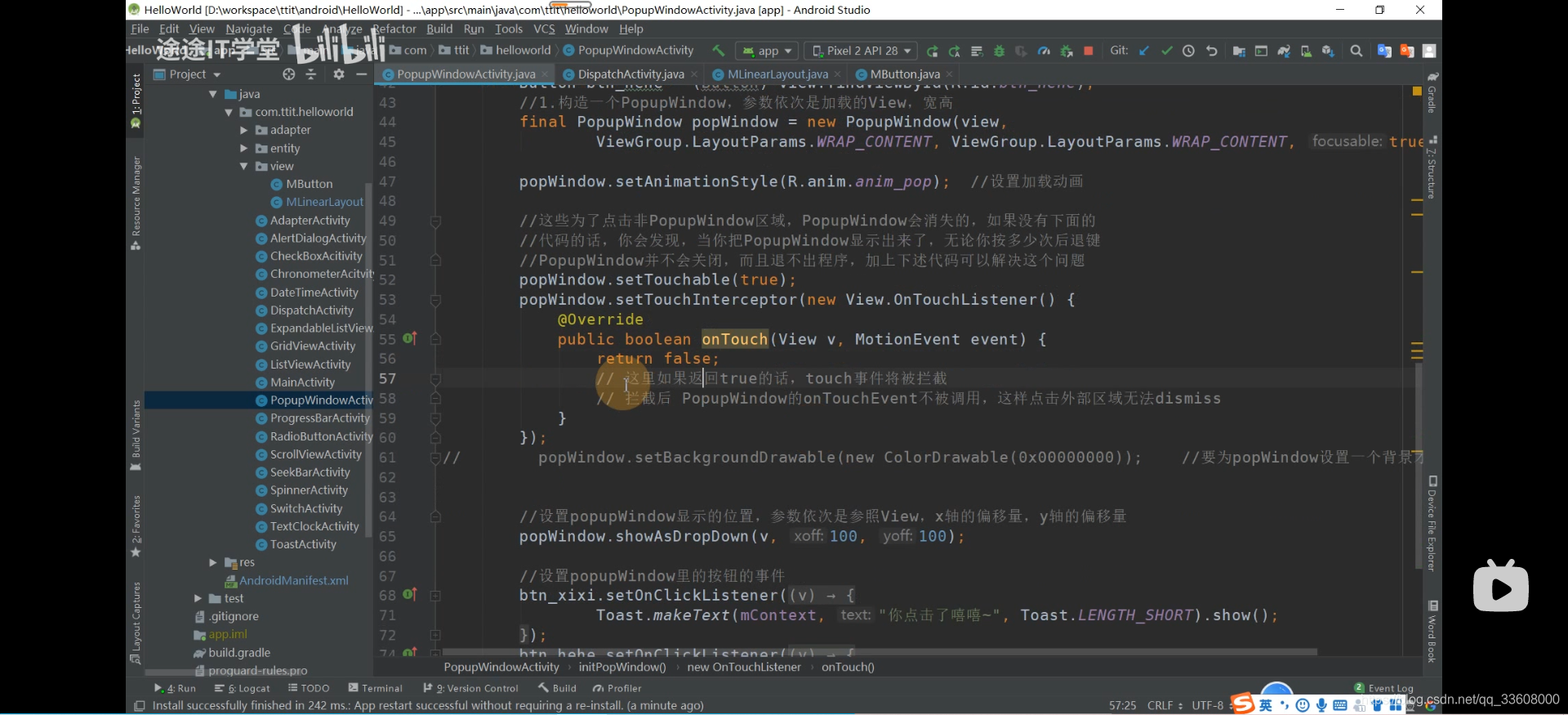Viewport: 1568px width, 715px height.
Task: Open the Build menu
Action: click(x=439, y=29)
